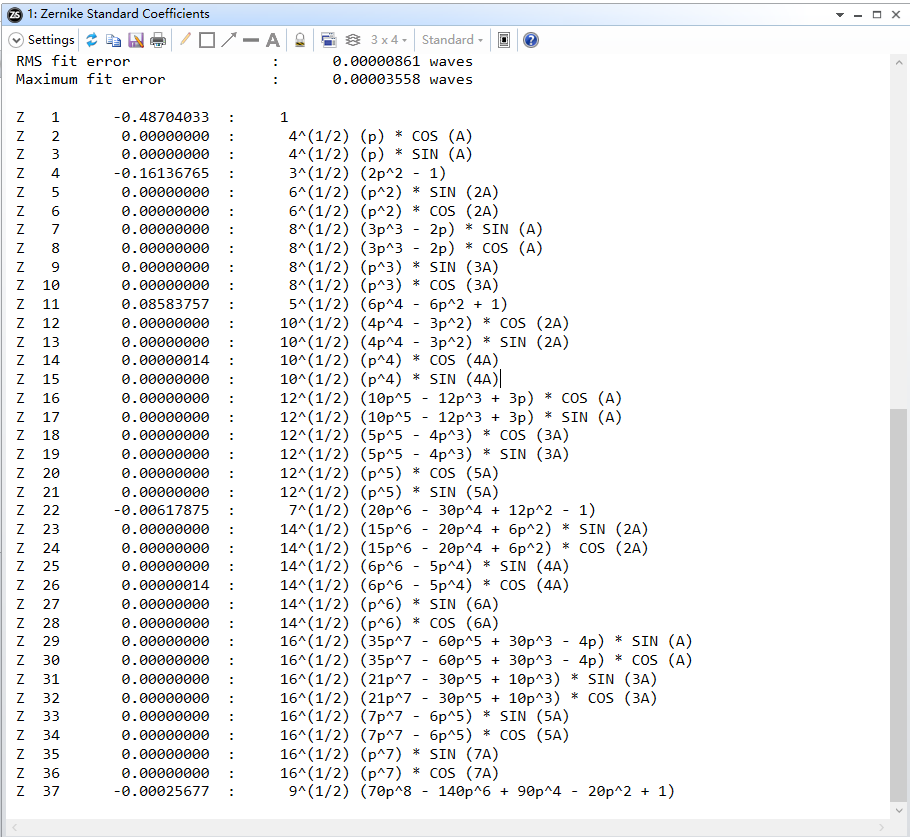
Task: Select the line annotation tool
Action: click(251, 40)
